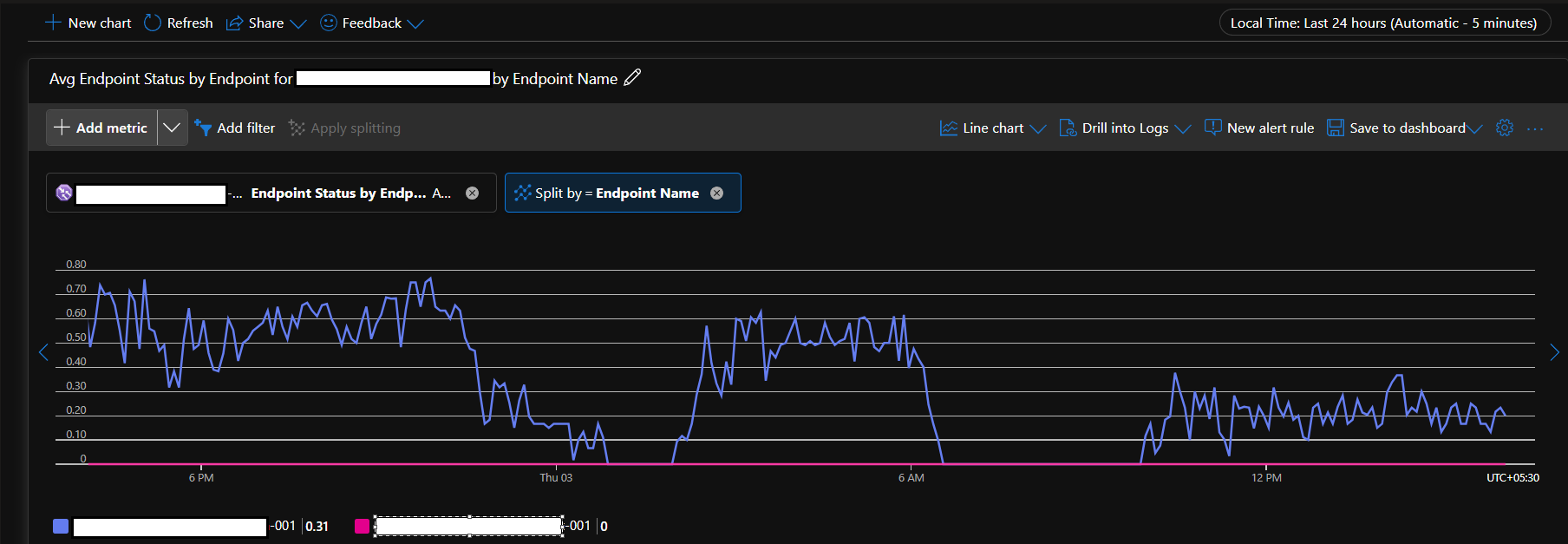Click the Add metric button

tap(101, 128)
